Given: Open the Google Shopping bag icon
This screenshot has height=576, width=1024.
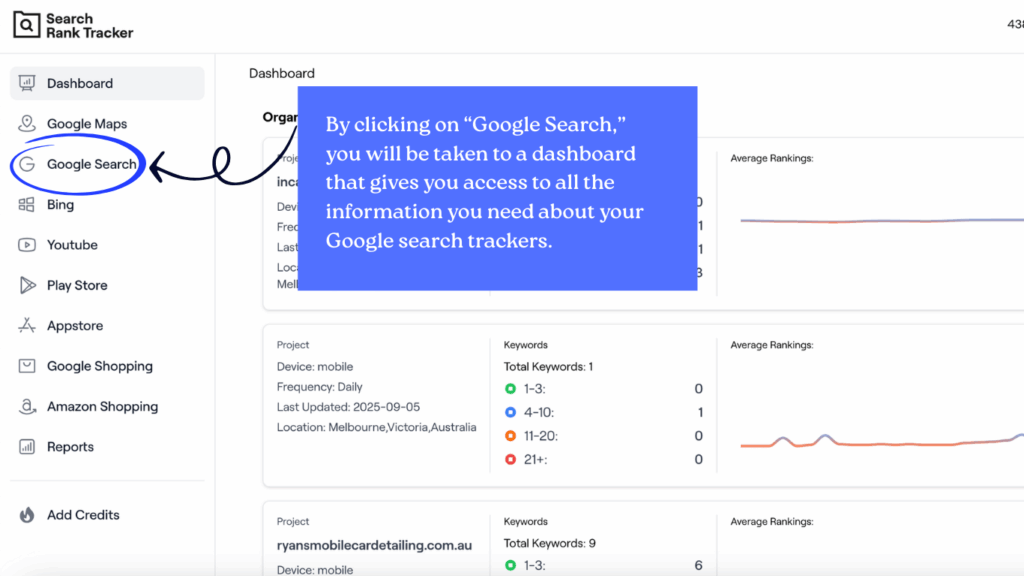Looking at the screenshot, I should (27, 366).
